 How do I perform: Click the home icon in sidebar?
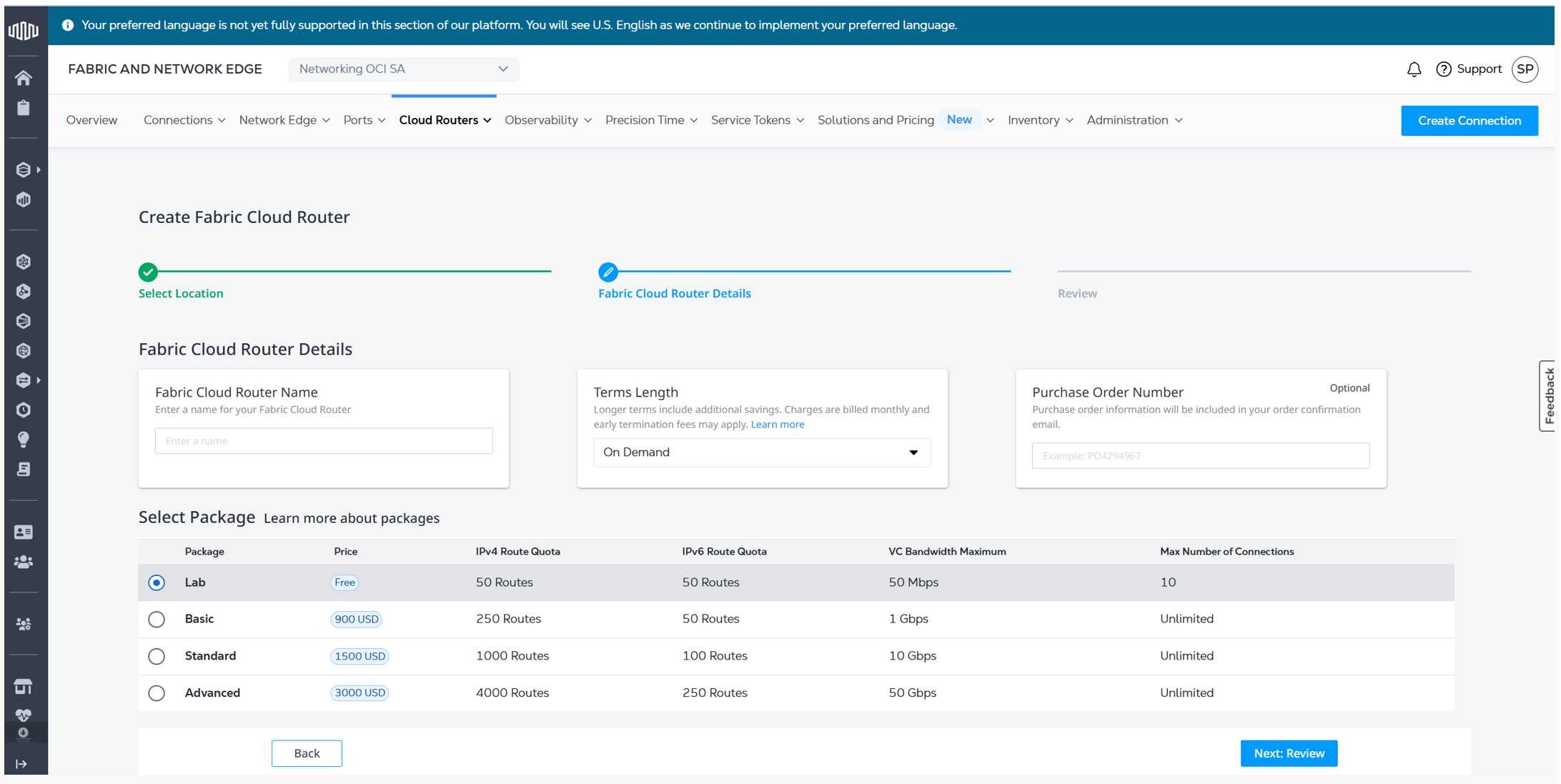[24, 78]
